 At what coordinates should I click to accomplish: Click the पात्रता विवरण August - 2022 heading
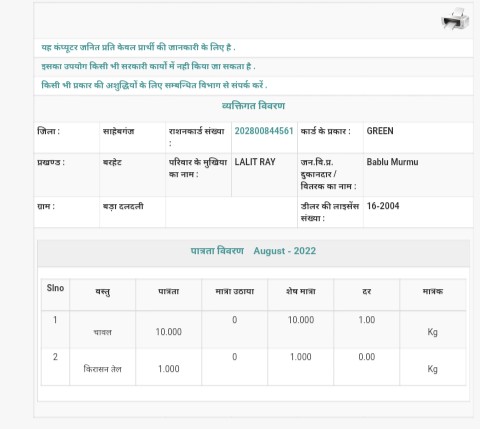tap(253, 251)
